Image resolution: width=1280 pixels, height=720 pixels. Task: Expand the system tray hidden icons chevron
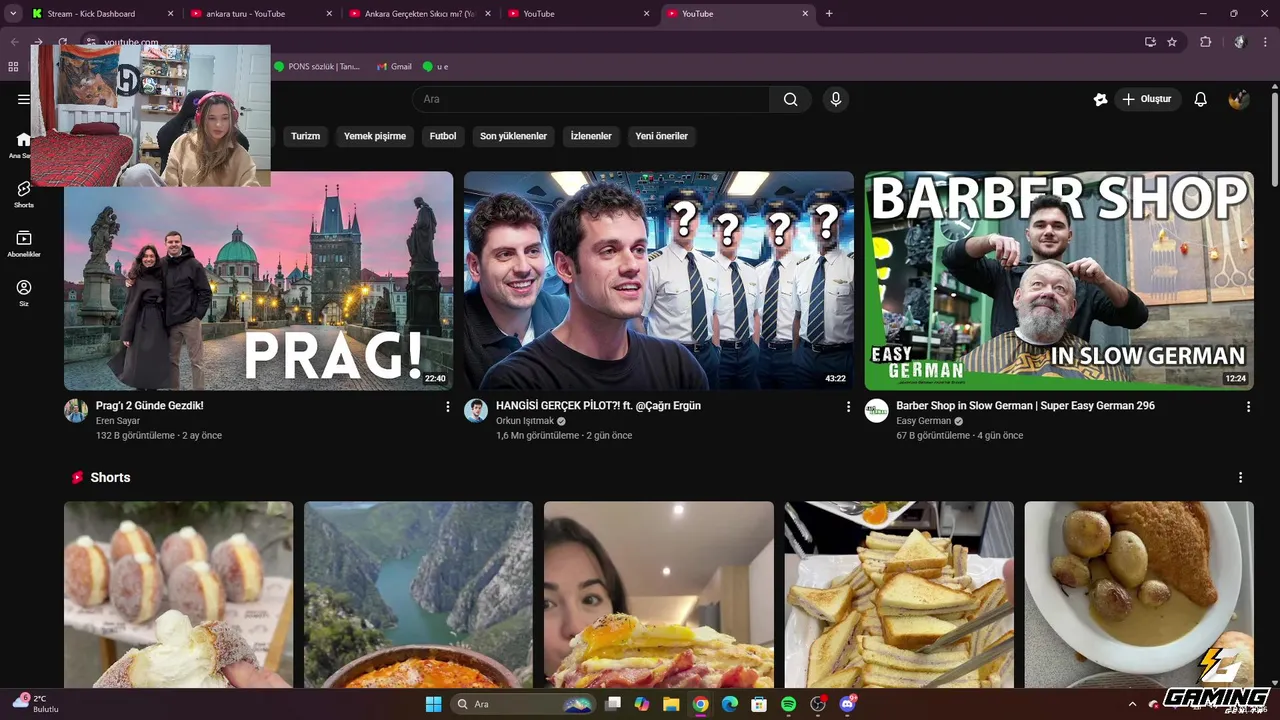tap(1132, 704)
